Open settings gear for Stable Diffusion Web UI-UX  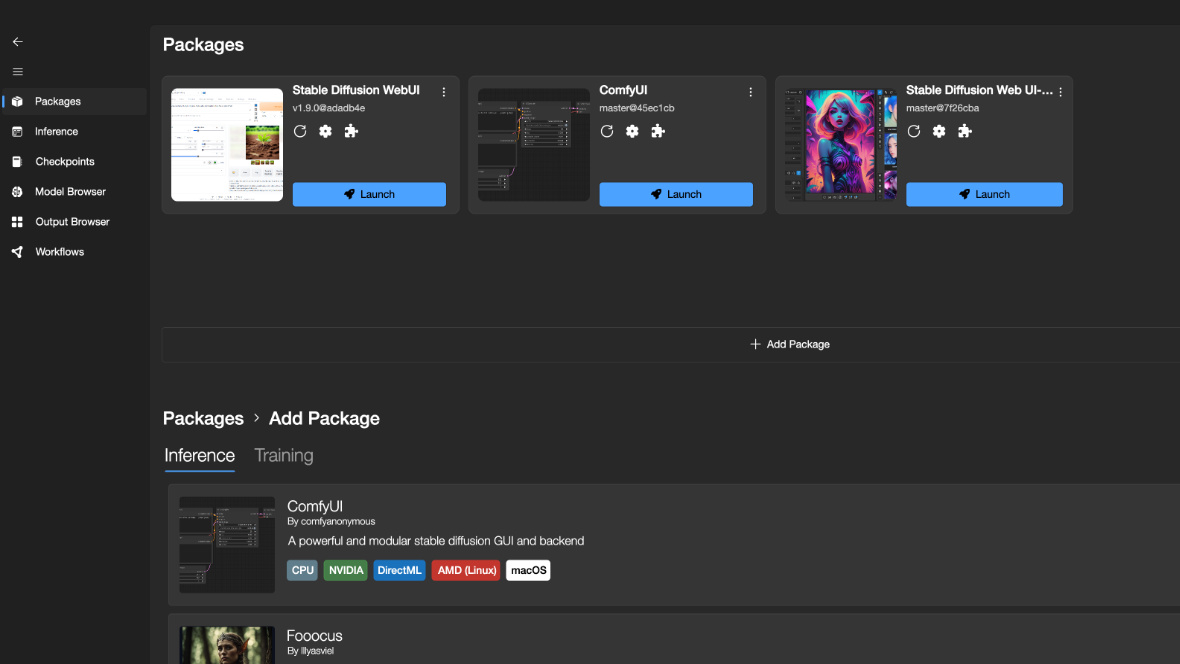click(x=939, y=131)
